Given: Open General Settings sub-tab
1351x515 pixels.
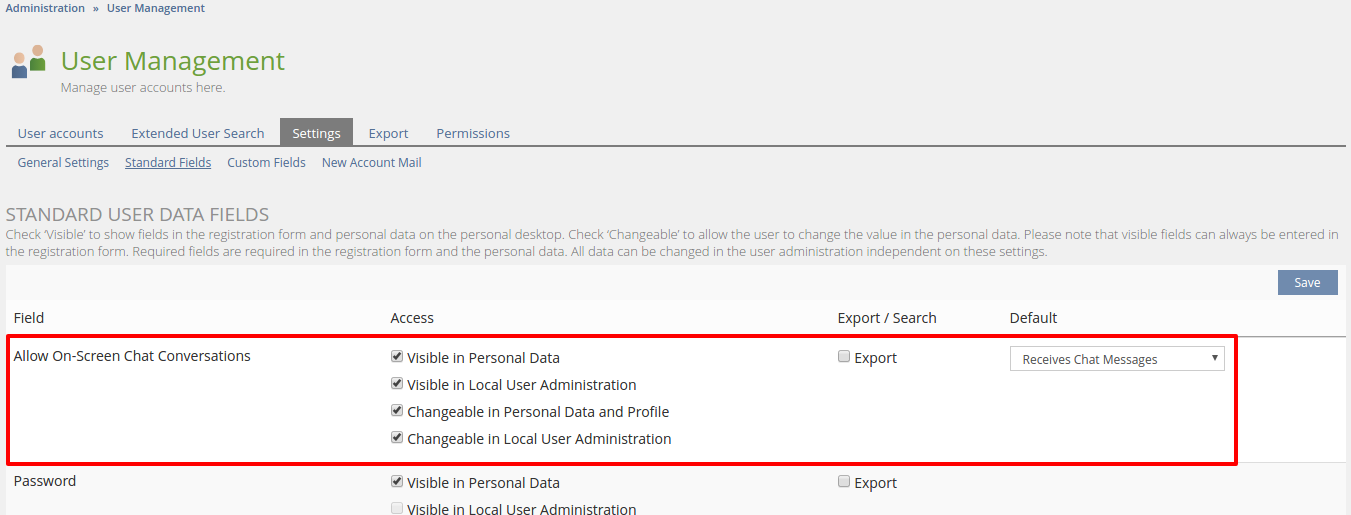Looking at the screenshot, I should [63, 162].
